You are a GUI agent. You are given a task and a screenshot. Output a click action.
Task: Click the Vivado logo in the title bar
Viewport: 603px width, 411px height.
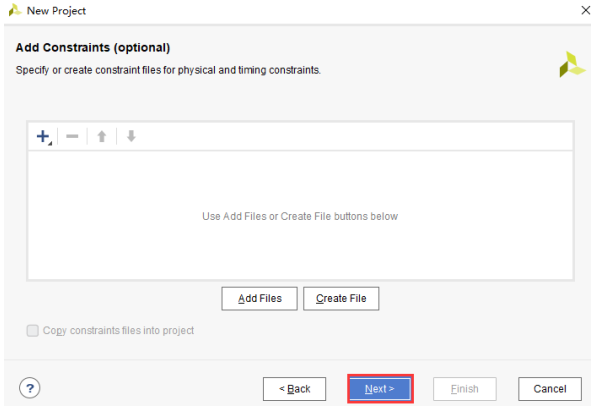point(13,10)
